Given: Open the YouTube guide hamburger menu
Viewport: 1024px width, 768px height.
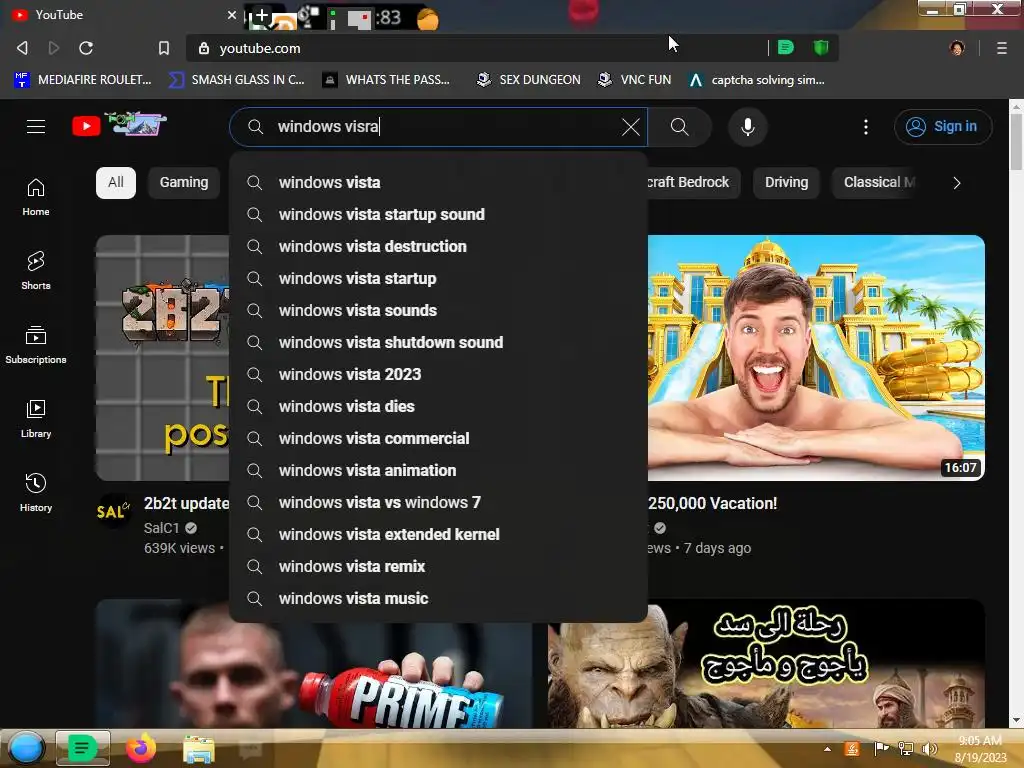Looking at the screenshot, I should 36,126.
